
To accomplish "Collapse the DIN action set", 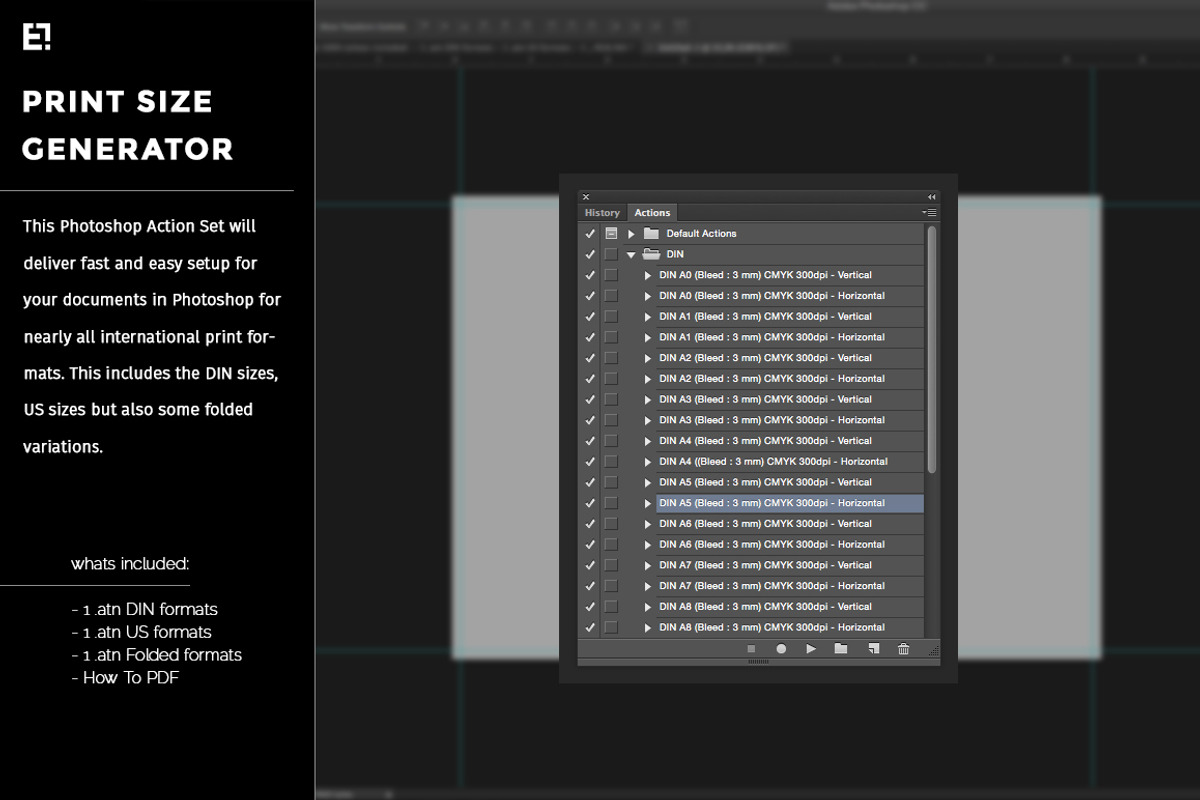I will 631,254.
